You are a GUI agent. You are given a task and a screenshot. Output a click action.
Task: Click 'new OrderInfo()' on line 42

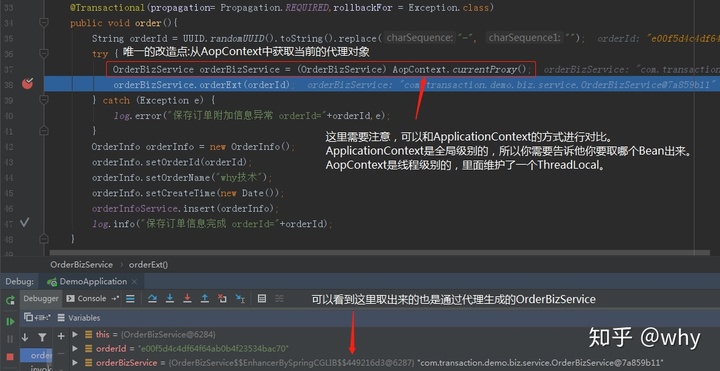pos(250,147)
